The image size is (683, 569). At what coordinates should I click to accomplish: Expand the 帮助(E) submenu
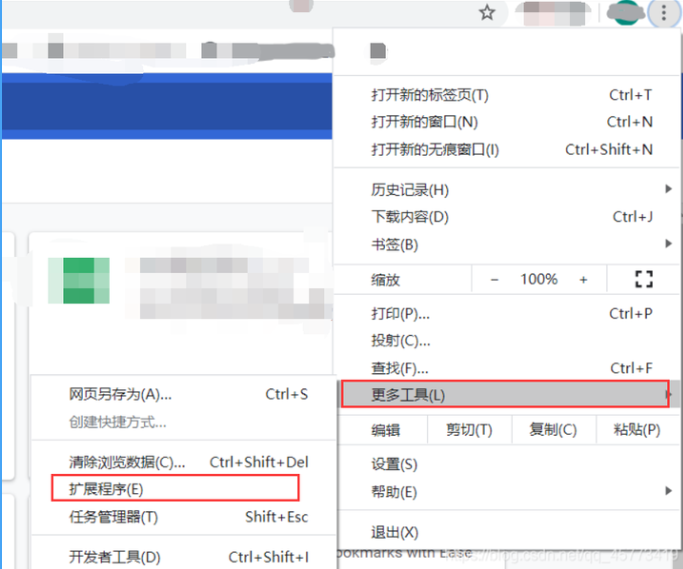tap(510, 492)
